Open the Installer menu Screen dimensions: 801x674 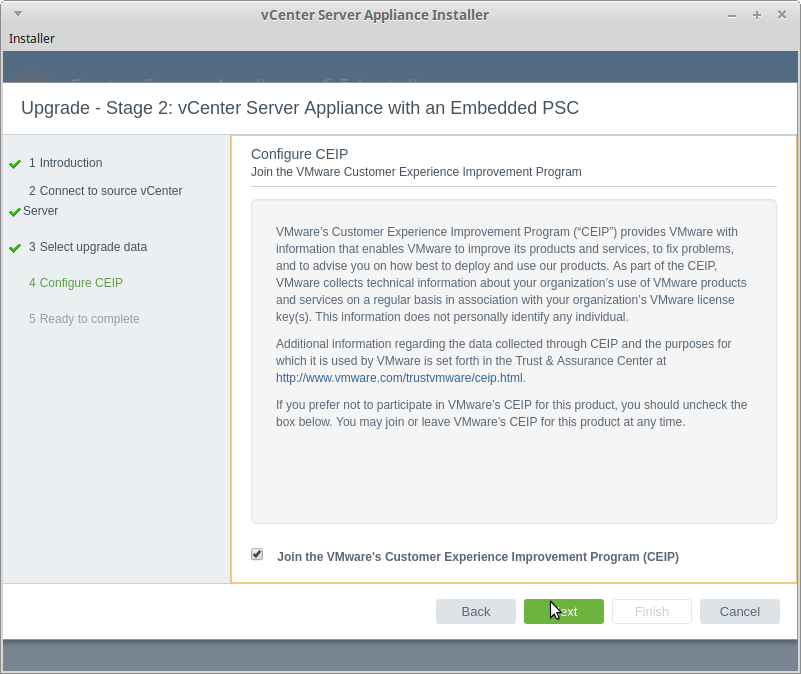[x=32, y=38]
